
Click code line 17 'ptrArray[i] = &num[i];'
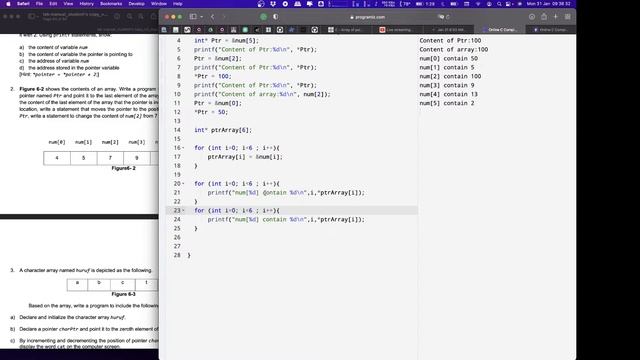pyautogui.click(x=245, y=157)
